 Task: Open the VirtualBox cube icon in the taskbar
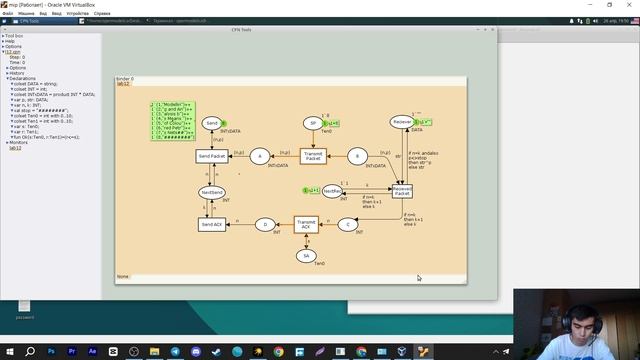[x=402, y=351]
